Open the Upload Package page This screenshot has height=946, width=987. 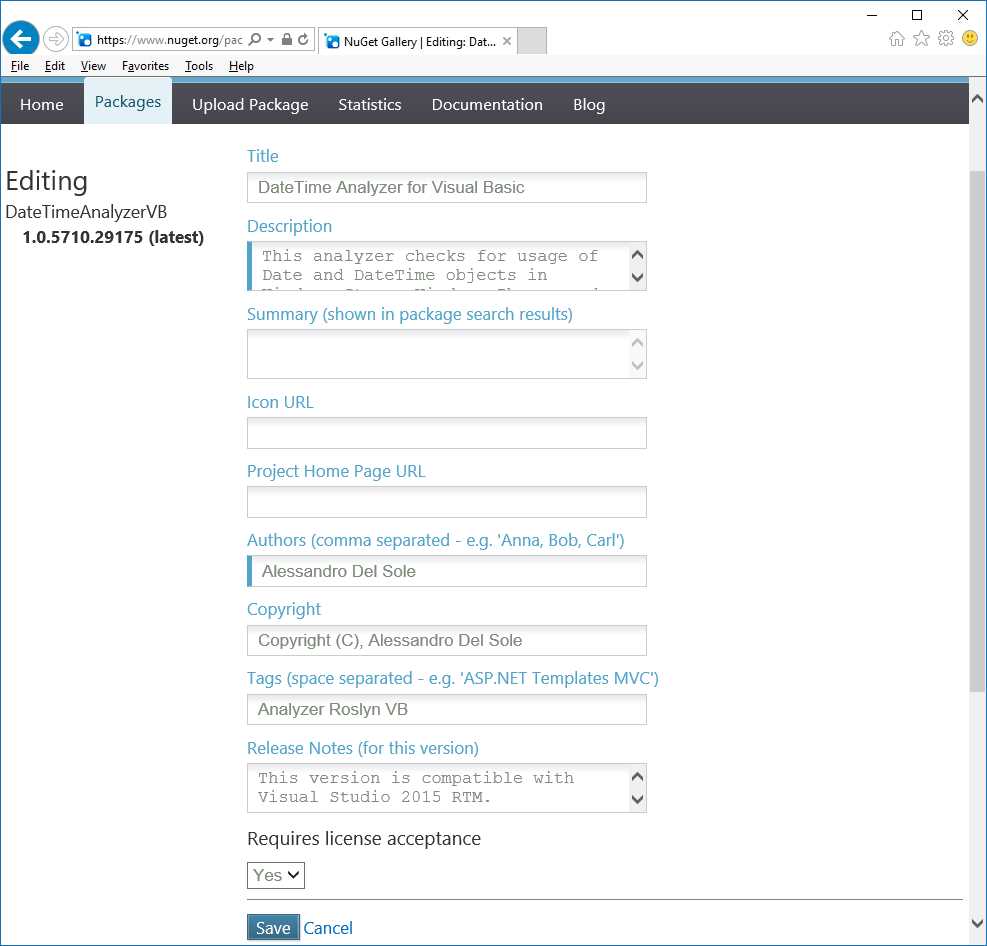250,104
